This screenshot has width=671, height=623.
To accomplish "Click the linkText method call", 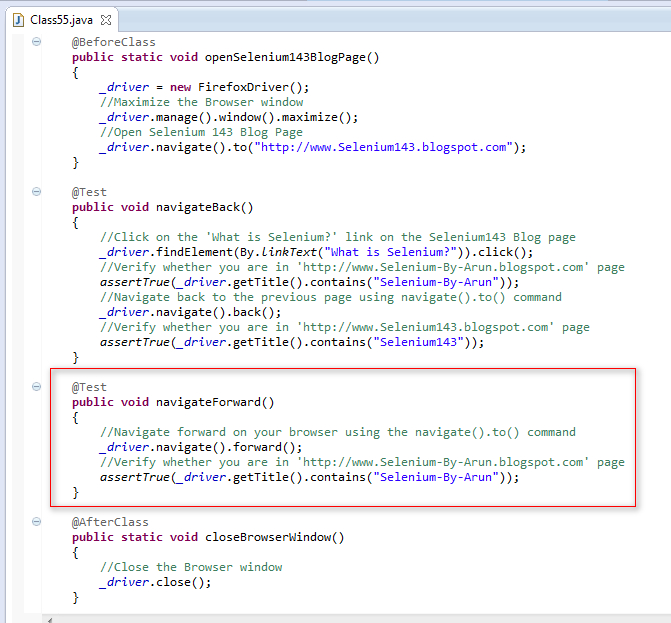I will click(x=288, y=252).
